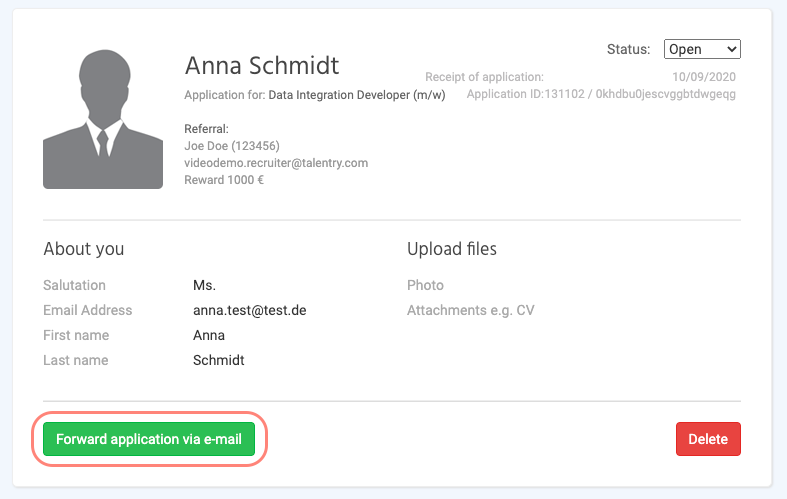Click the receipt date 10/09/2020

705,77
